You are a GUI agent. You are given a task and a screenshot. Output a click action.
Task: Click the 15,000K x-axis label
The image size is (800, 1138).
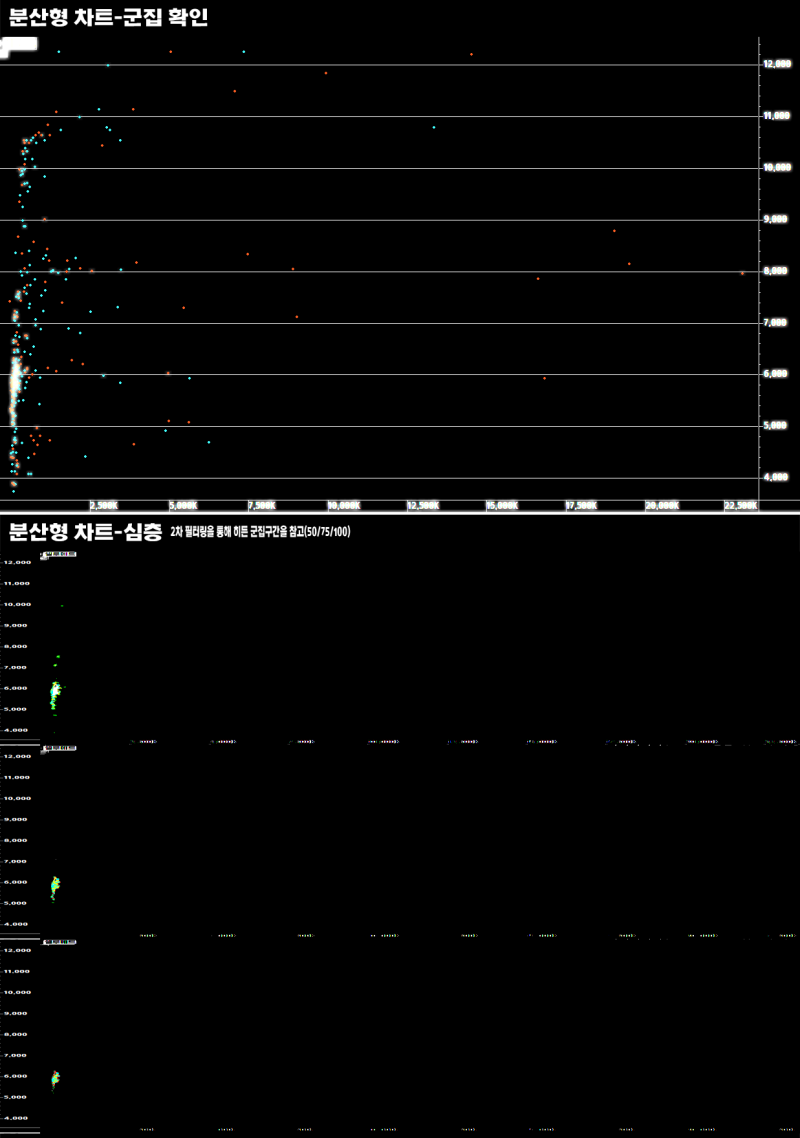(502, 505)
